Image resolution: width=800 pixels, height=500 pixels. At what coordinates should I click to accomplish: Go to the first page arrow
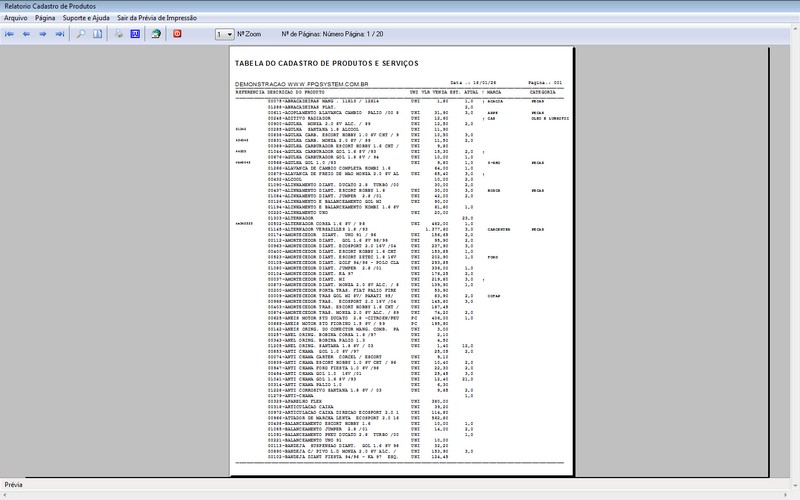click(10, 33)
